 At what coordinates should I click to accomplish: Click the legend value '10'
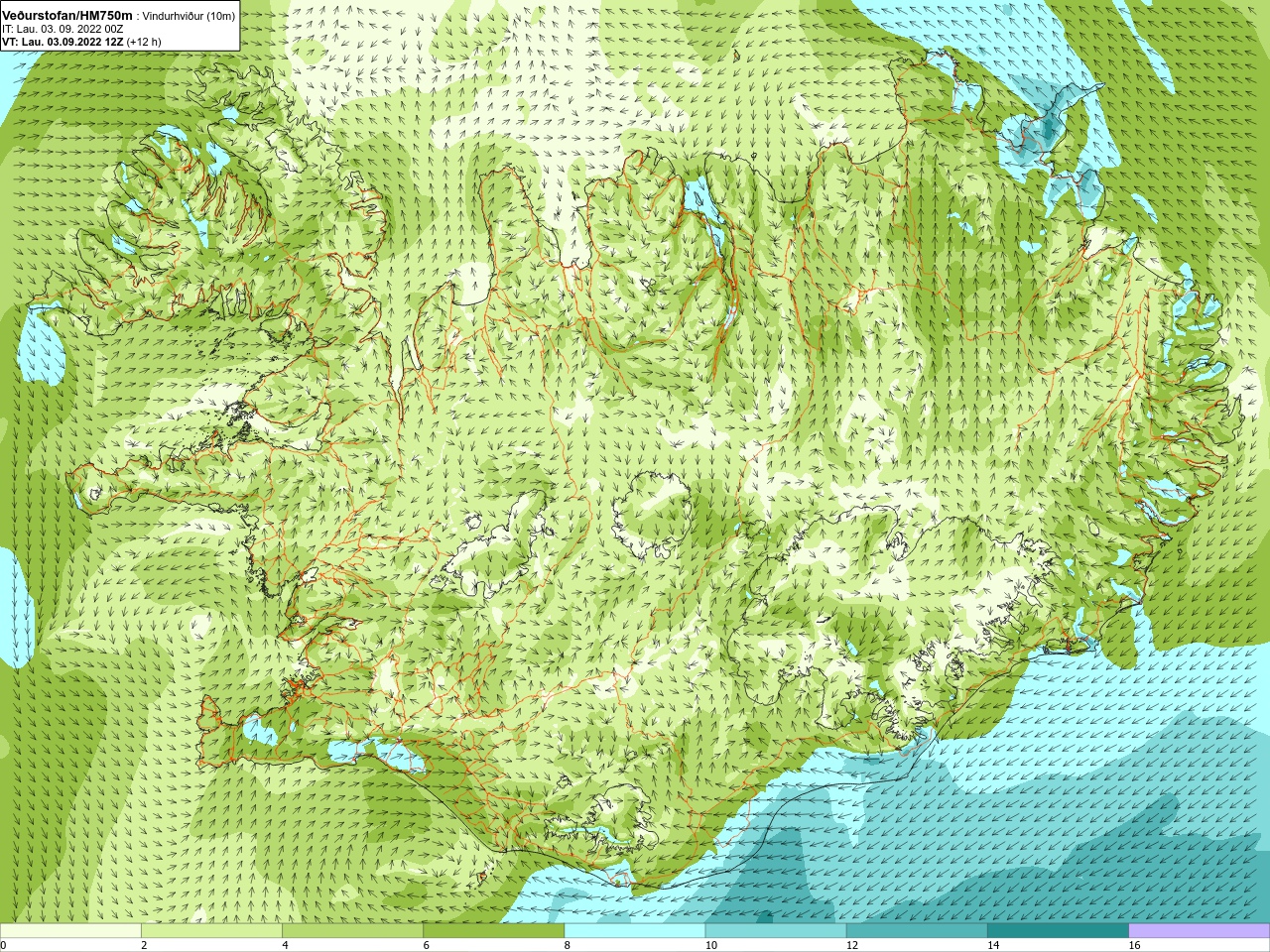pyautogui.click(x=711, y=945)
